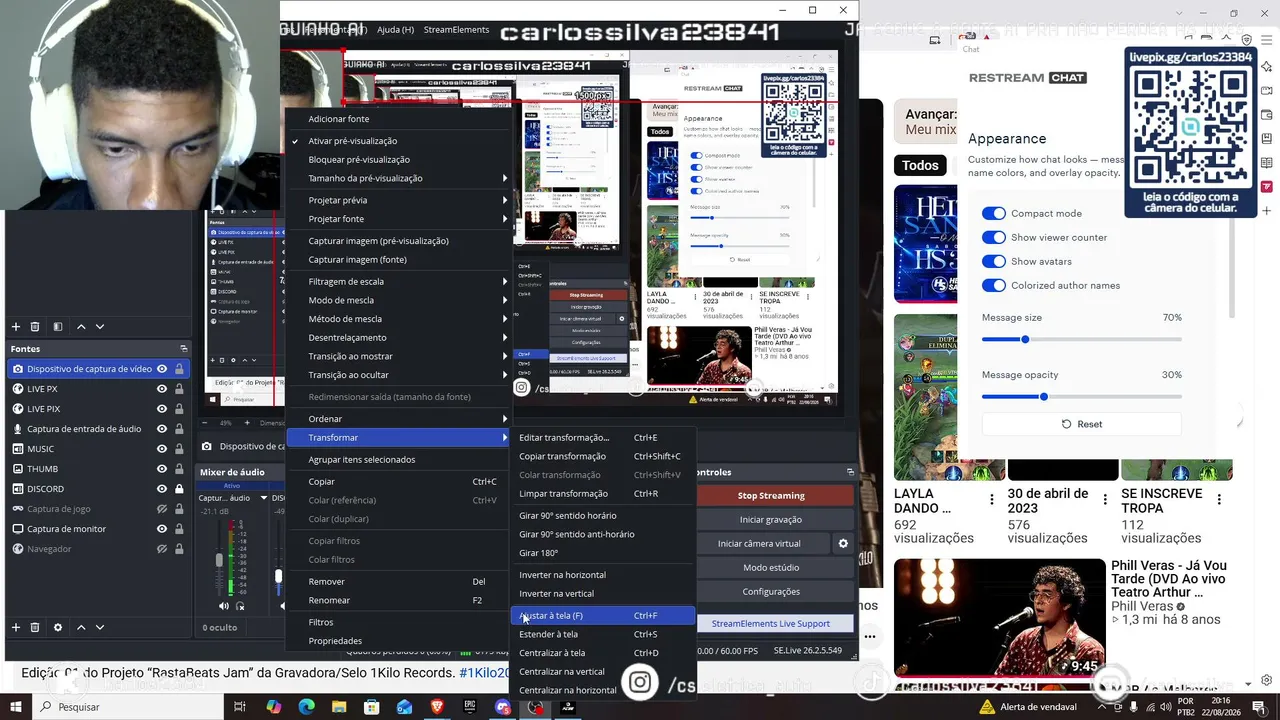
Task: Expand Desentrelaçamento submenu
Action: (398, 337)
